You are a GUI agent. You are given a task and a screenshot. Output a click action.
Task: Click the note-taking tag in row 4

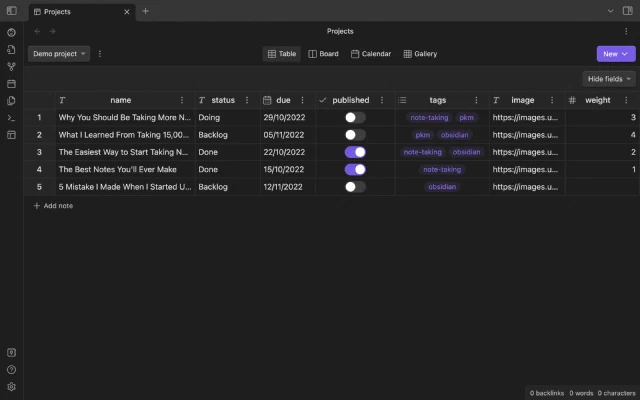(442, 169)
